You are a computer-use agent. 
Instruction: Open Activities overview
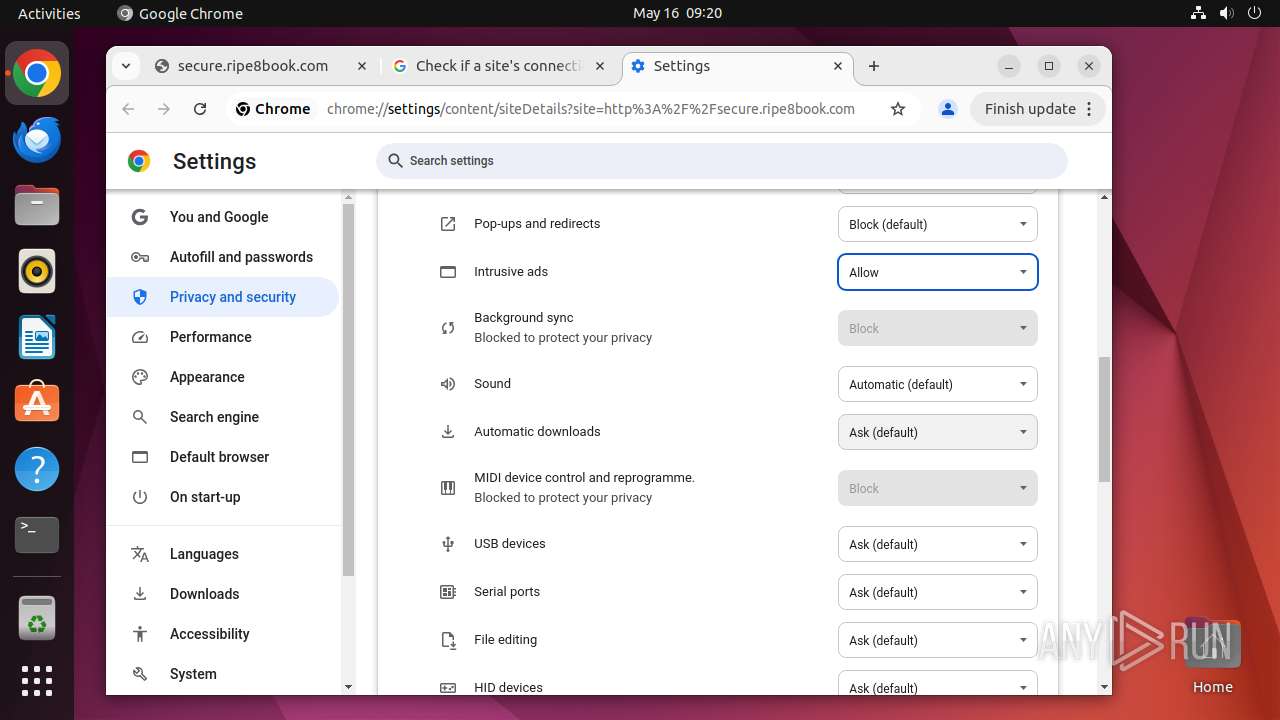(49, 13)
